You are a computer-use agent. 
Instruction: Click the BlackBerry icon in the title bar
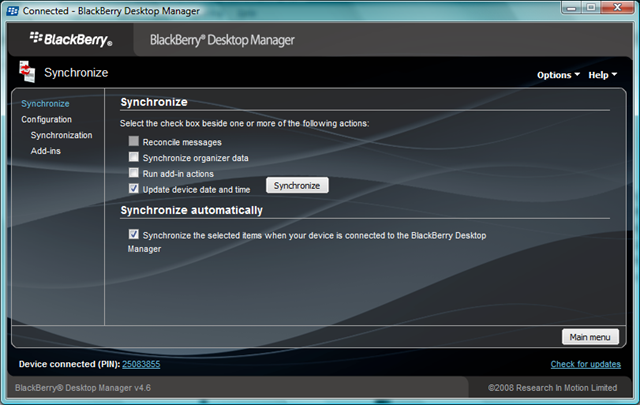tap(13, 11)
